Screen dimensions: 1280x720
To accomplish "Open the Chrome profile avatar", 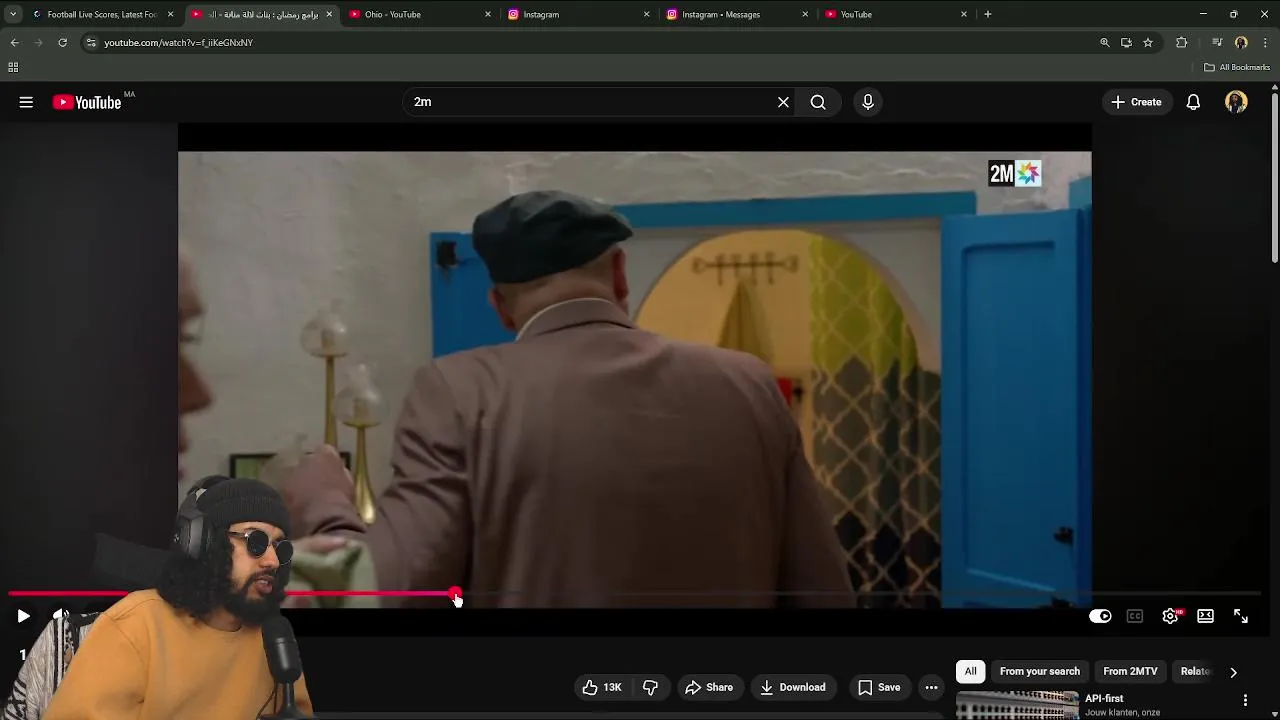I will (x=1241, y=42).
